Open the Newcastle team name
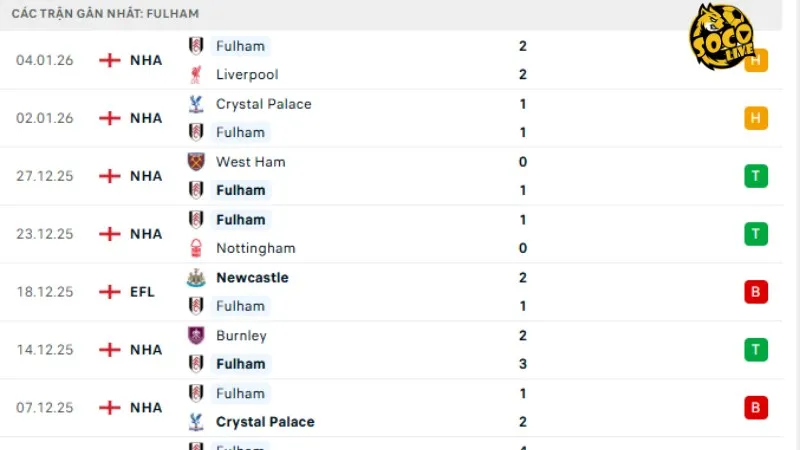This screenshot has height=450, width=800. point(252,278)
